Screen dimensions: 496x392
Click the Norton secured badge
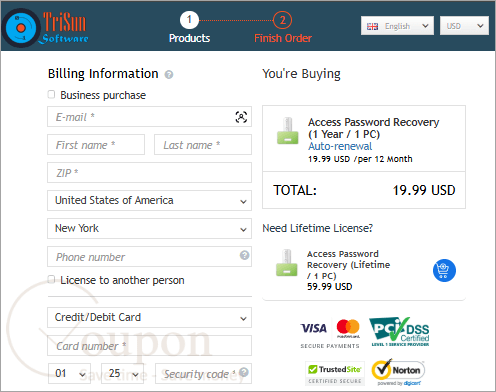pyautogui.click(x=398, y=372)
